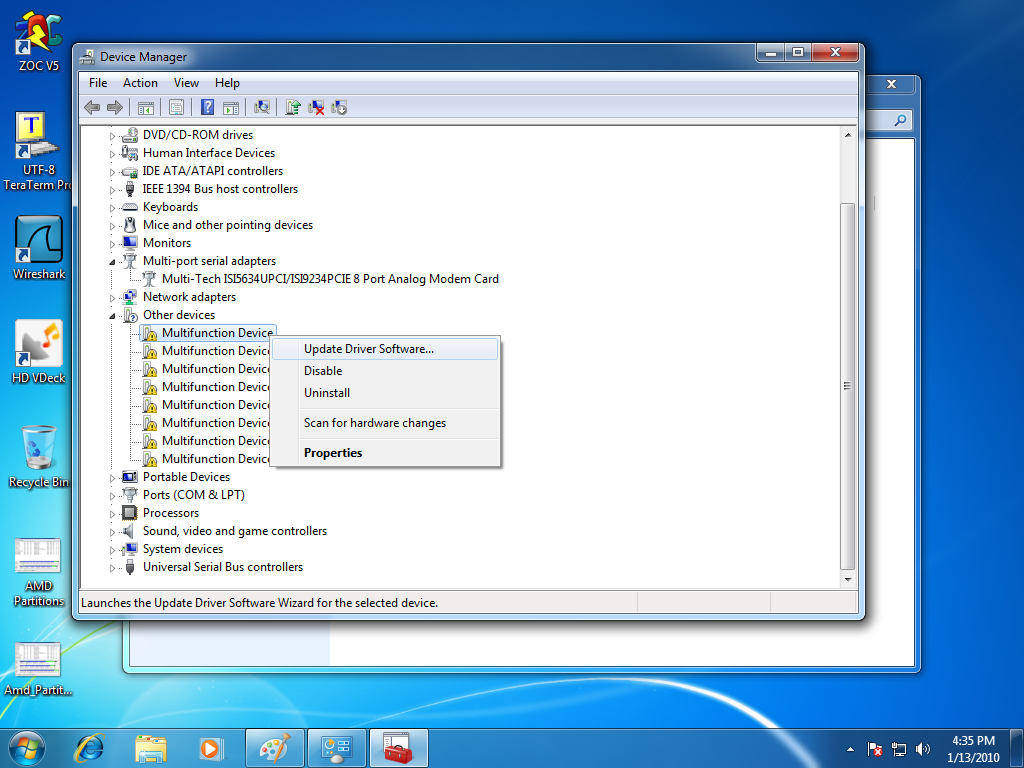Collapse the Other devices tree node

click(113, 315)
